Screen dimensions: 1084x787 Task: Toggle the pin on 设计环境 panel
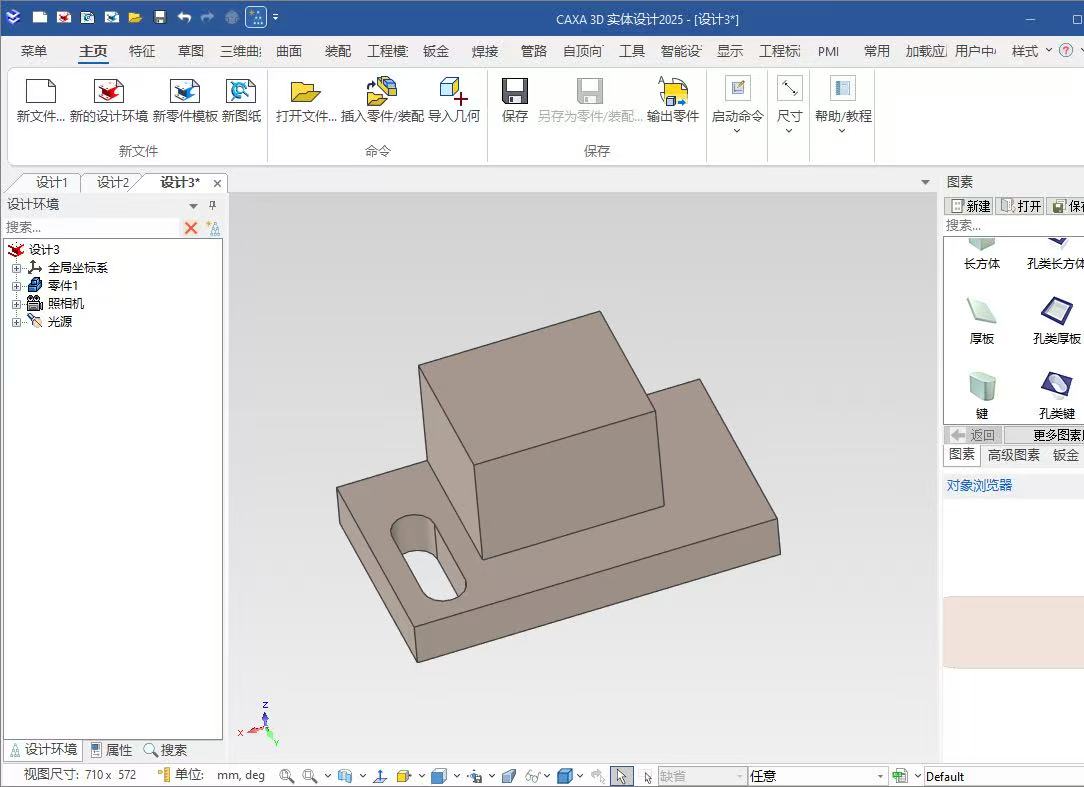212,205
